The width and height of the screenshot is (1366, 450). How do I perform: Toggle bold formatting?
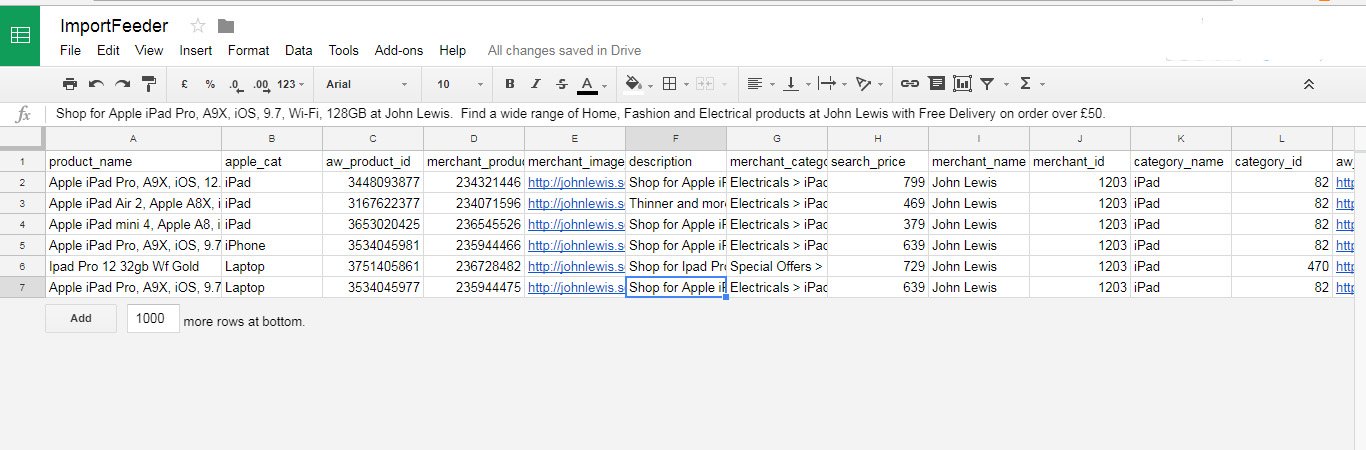(510, 84)
